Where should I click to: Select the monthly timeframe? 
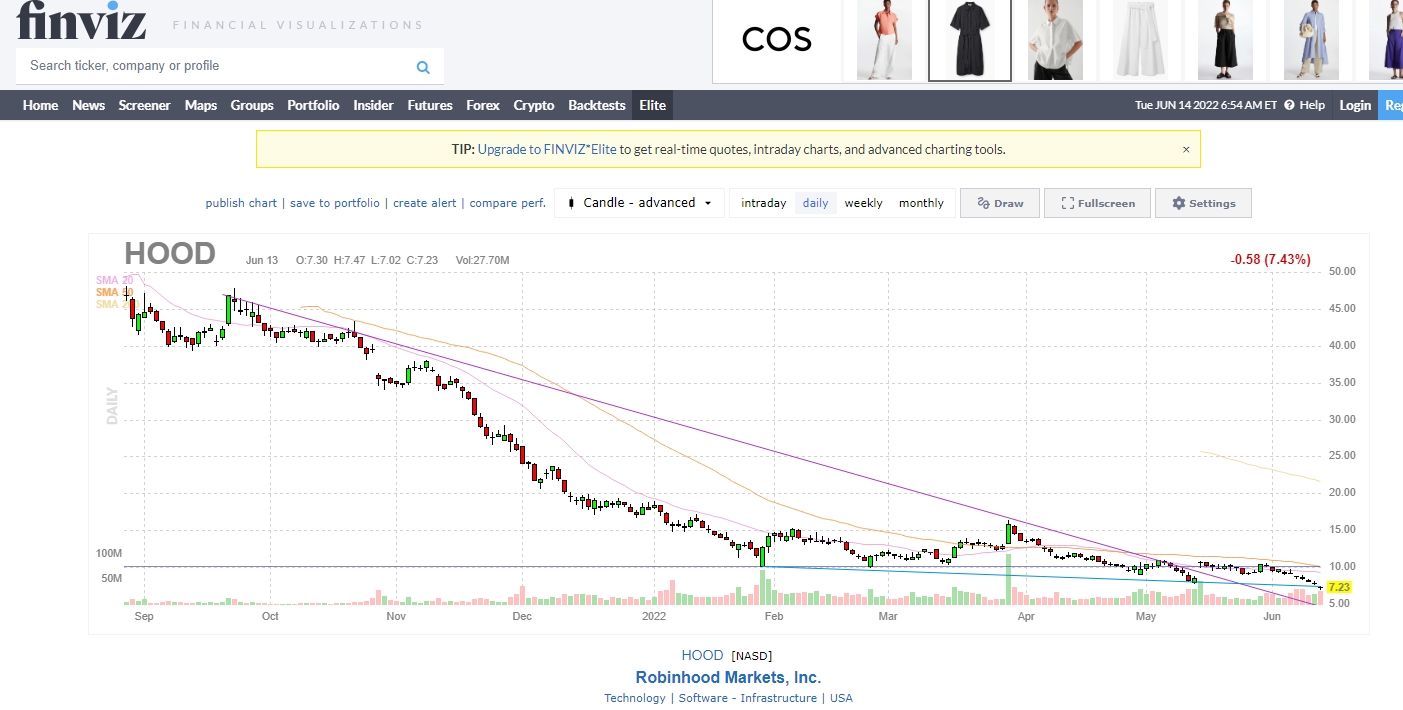(x=921, y=203)
